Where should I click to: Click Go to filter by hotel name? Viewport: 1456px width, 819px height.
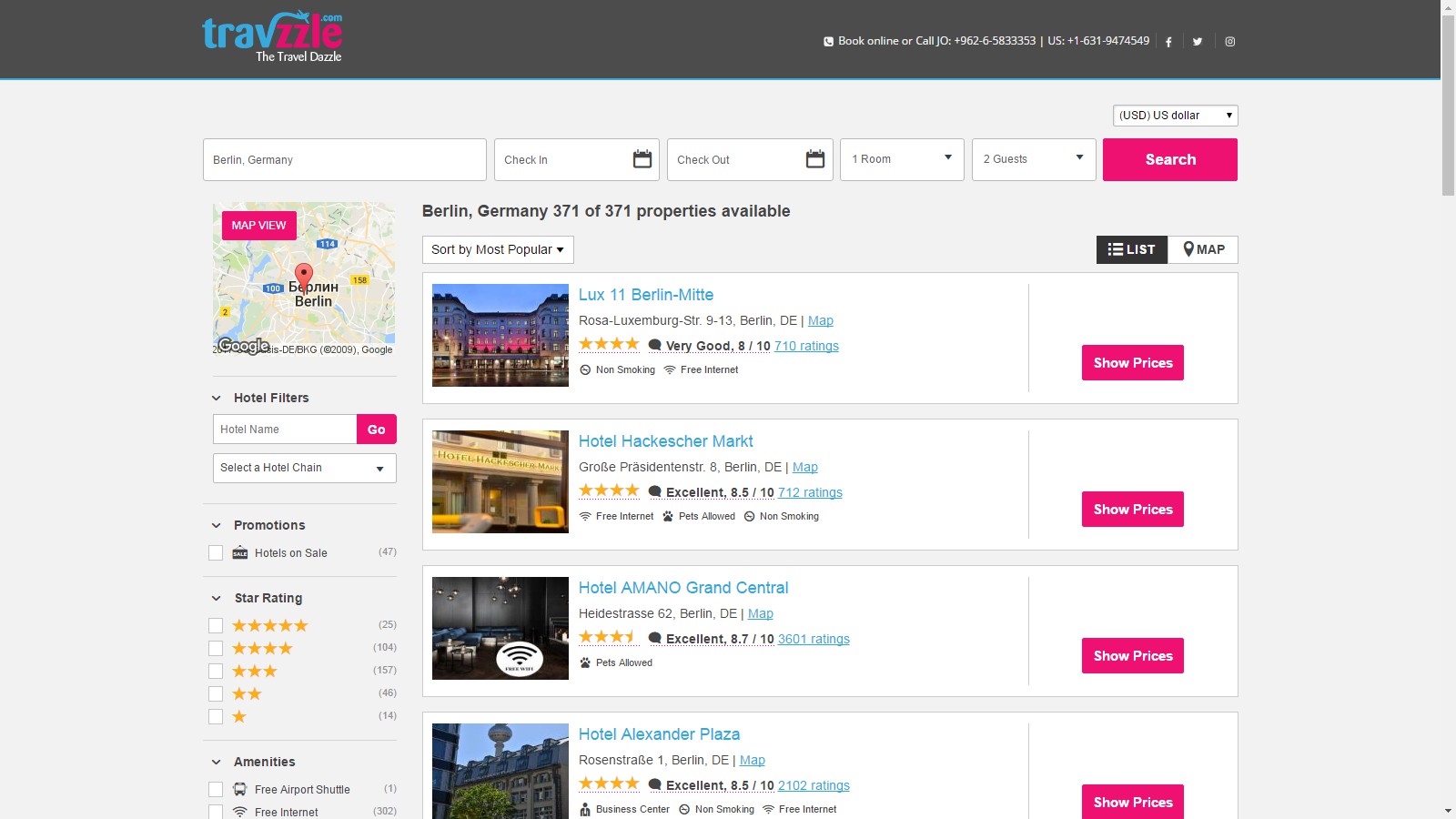(x=377, y=430)
